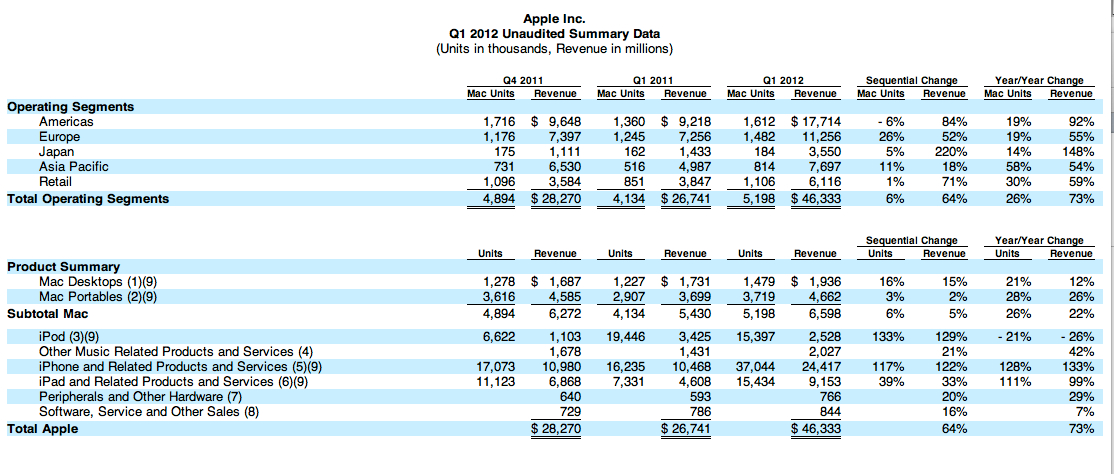
Task: Click Retail Q1 2012 revenue 6,116
Action: (x=825, y=181)
